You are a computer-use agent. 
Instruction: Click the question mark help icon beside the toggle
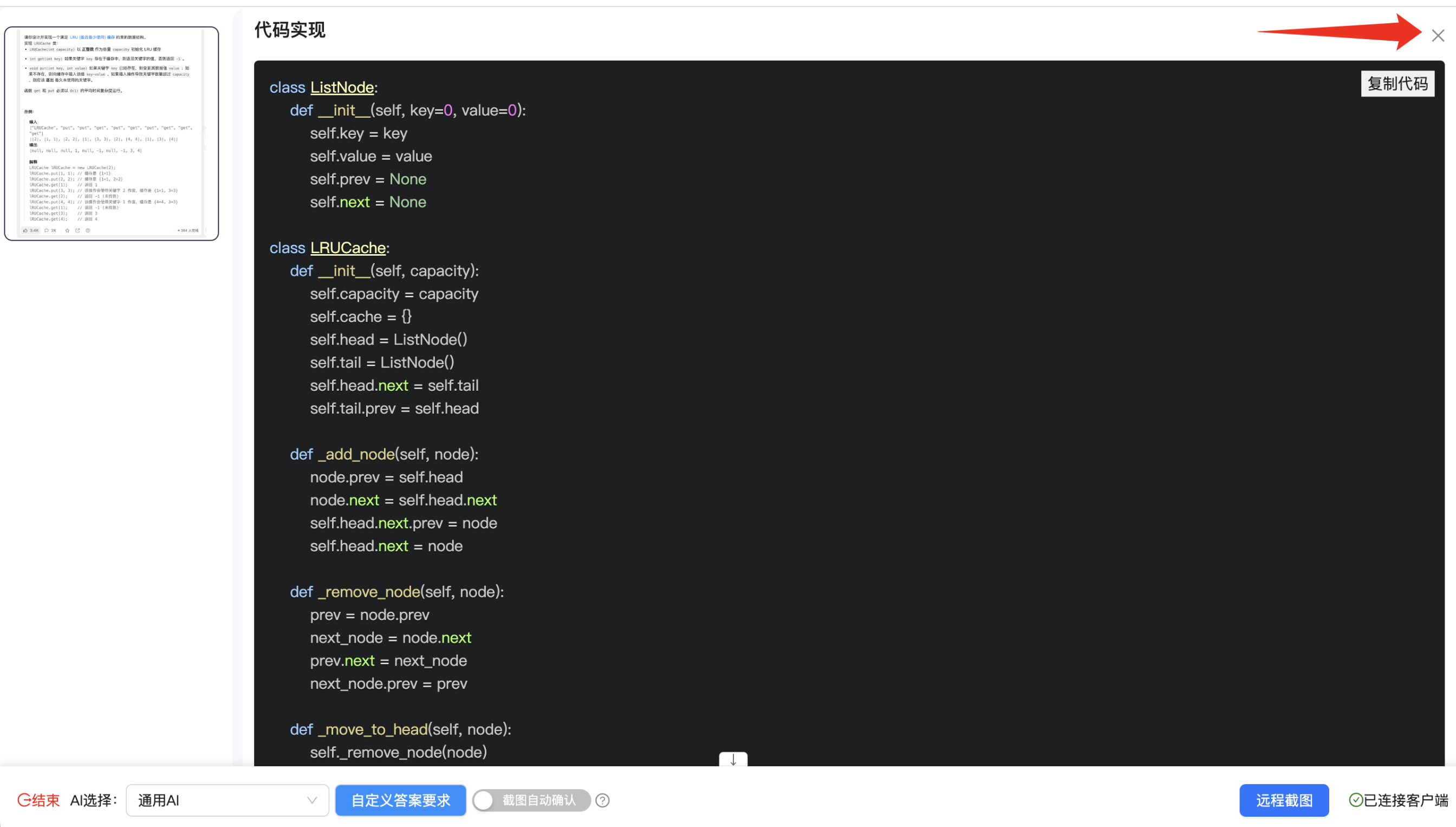pos(602,800)
